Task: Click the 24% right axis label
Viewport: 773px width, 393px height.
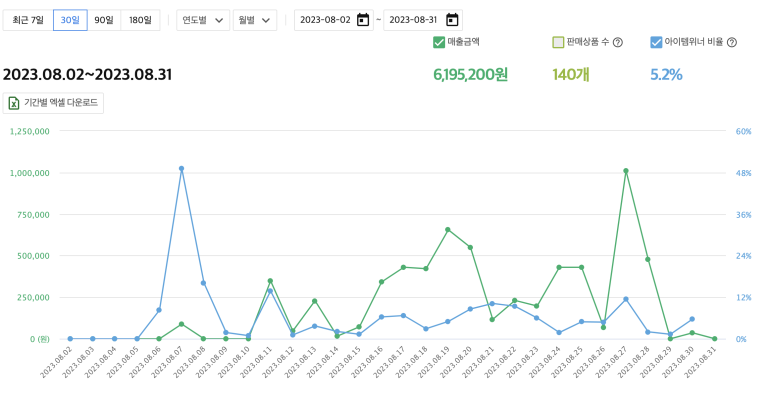Action: (x=743, y=256)
